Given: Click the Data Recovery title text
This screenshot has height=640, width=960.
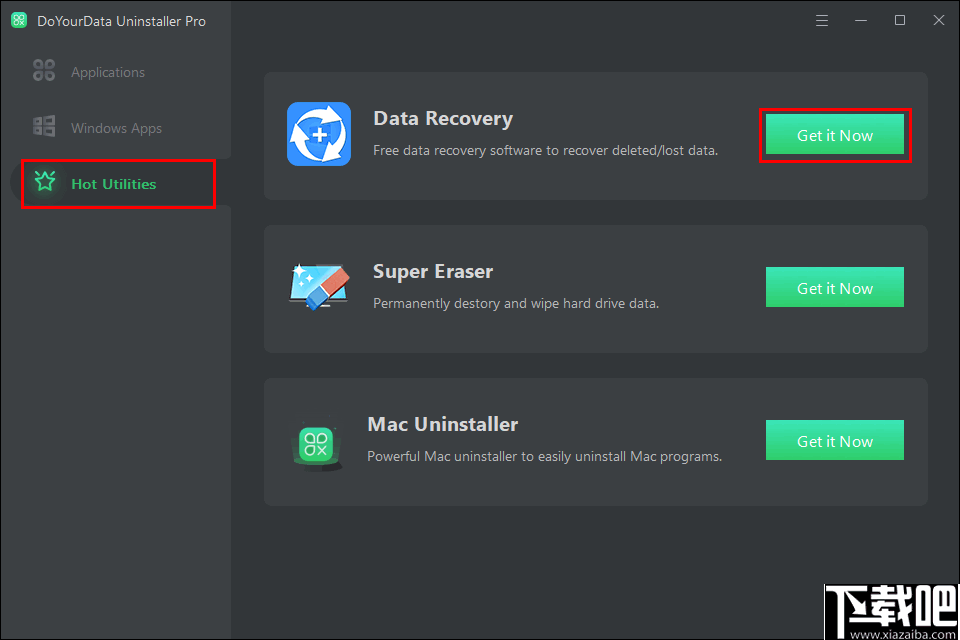Looking at the screenshot, I should pyautogui.click(x=443, y=118).
